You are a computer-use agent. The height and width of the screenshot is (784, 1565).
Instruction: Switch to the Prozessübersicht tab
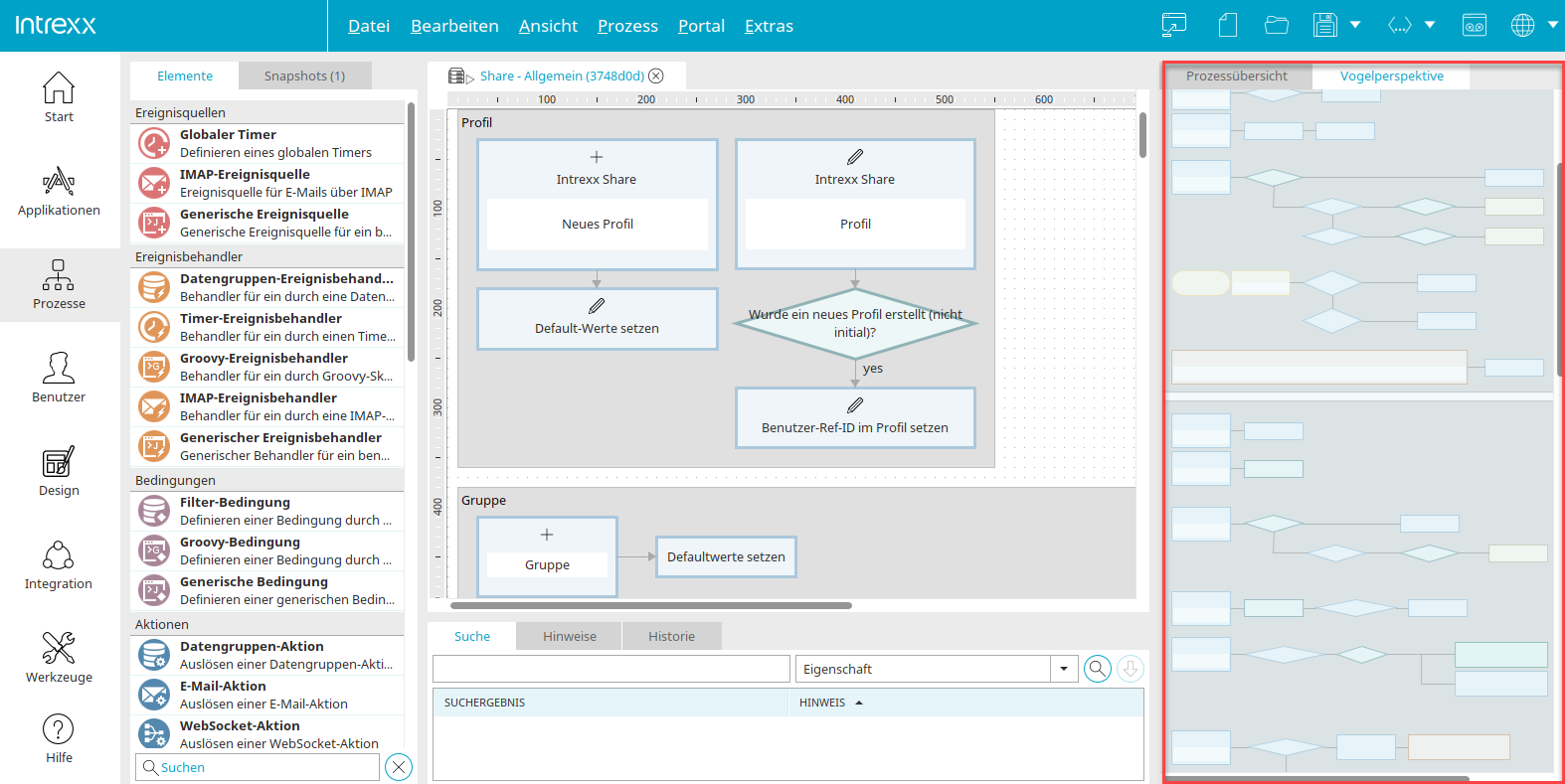1237,76
